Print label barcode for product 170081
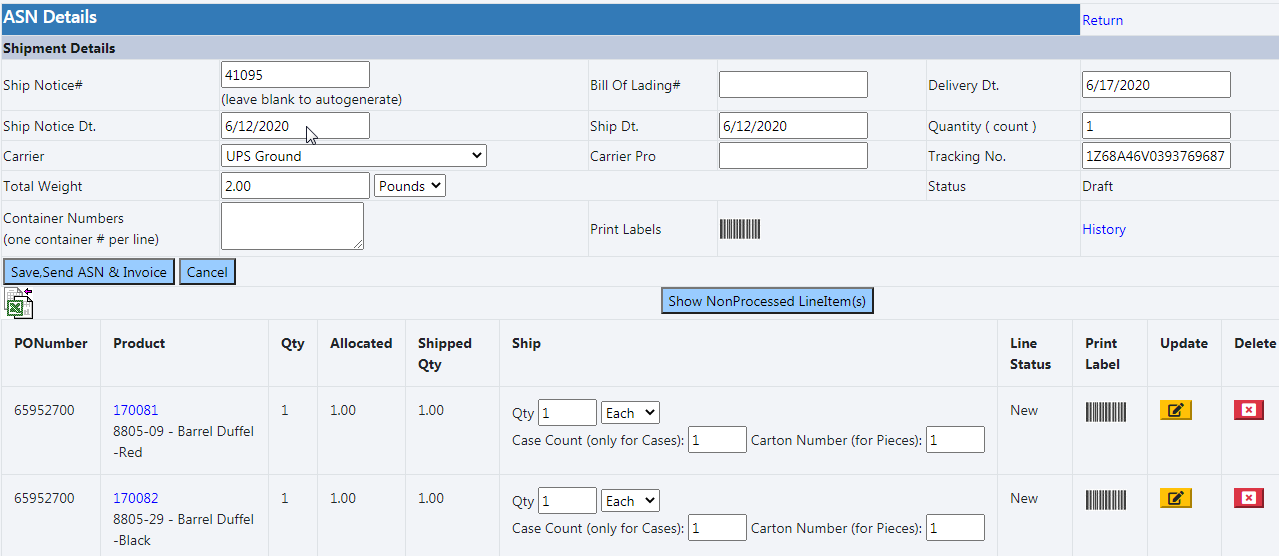The width and height of the screenshot is (1279, 556). 1105,411
